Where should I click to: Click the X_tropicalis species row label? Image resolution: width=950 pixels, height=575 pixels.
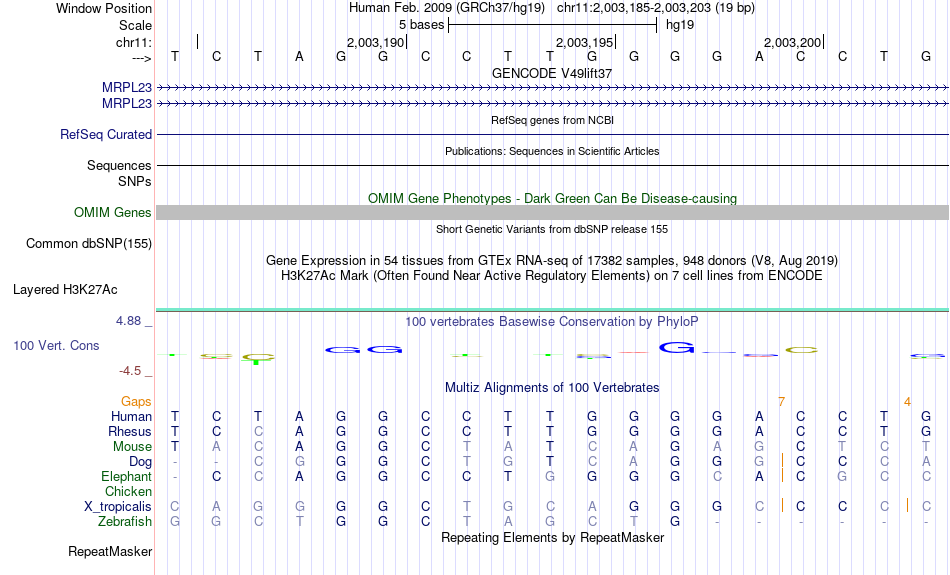(x=118, y=507)
